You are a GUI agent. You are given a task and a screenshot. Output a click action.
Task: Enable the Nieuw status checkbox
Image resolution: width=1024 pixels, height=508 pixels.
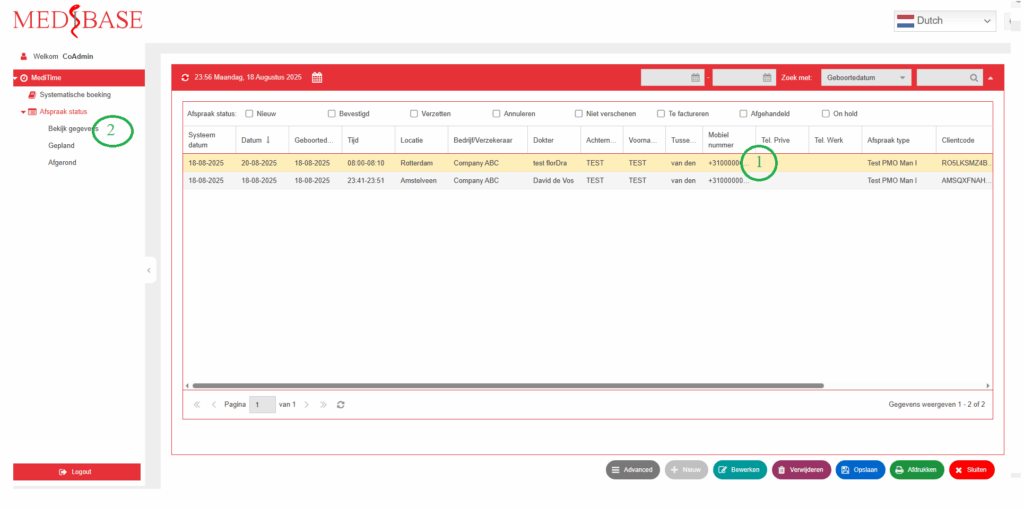pyautogui.click(x=249, y=114)
